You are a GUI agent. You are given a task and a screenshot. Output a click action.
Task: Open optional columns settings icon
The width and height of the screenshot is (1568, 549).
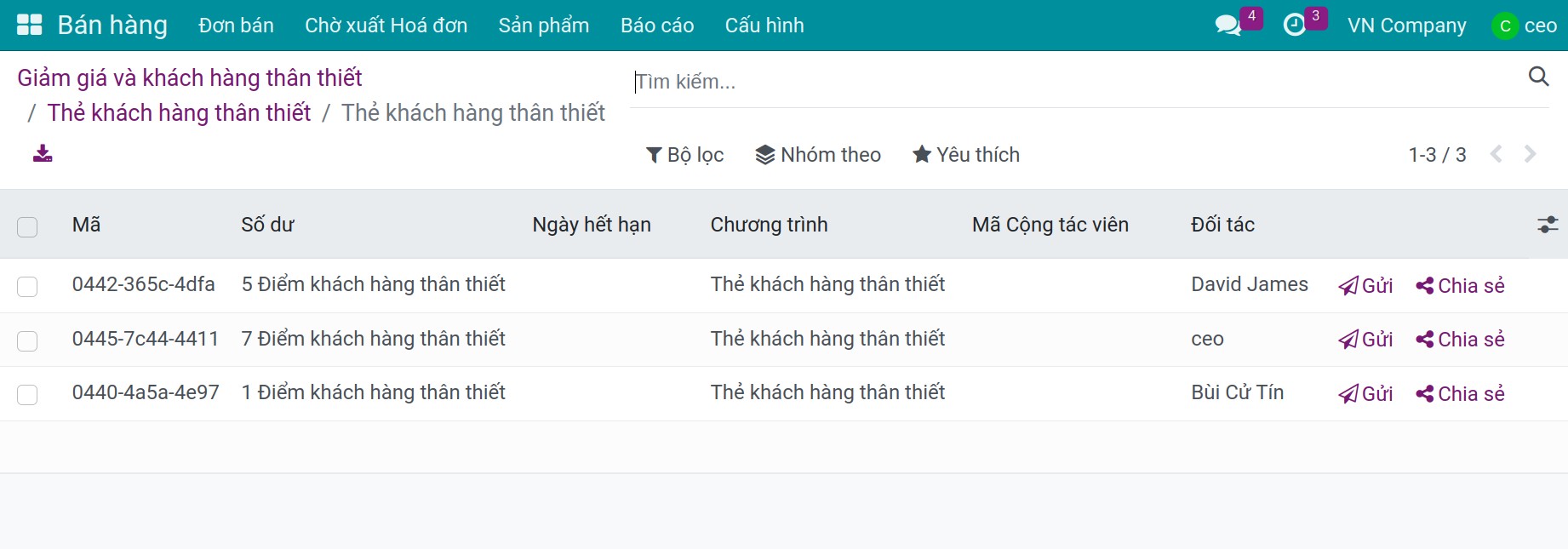tap(1548, 225)
